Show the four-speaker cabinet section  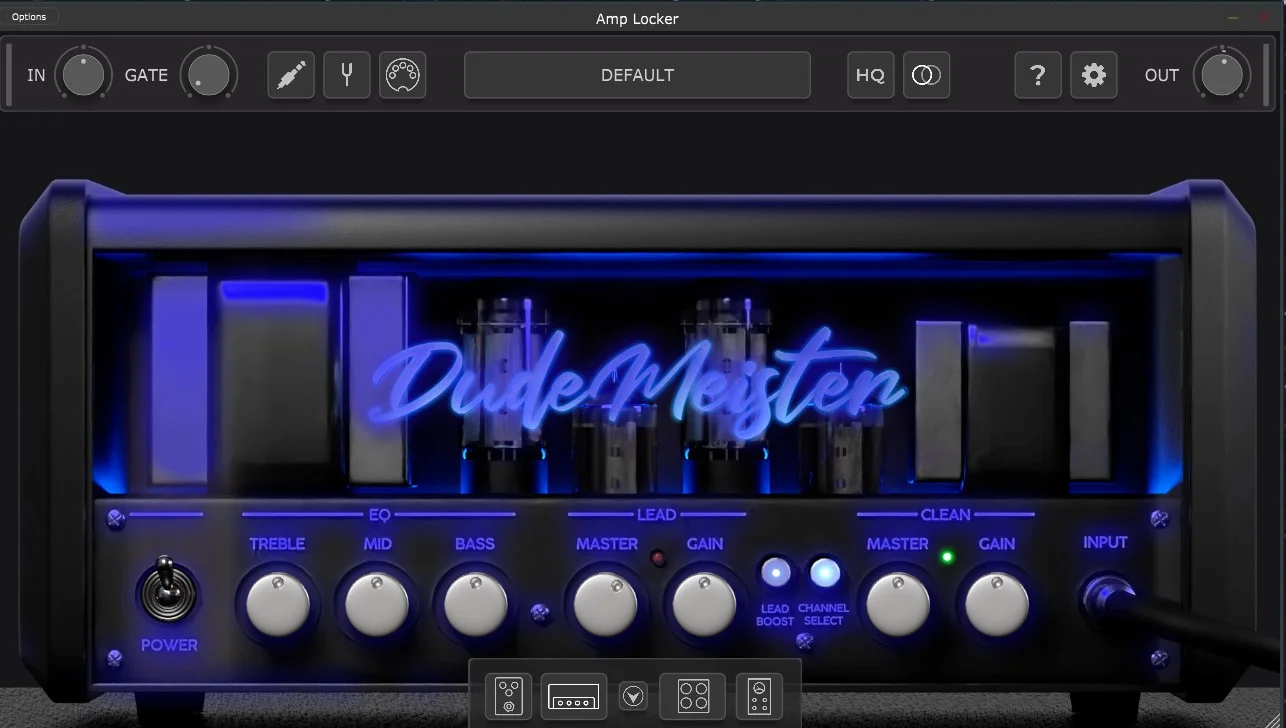coord(693,695)
